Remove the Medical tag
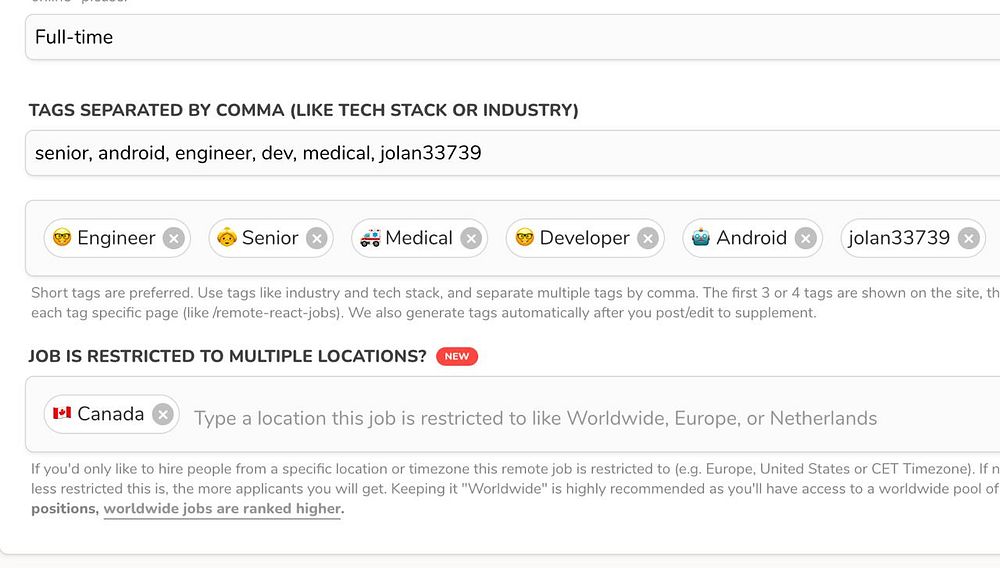 tap(471, 238)
